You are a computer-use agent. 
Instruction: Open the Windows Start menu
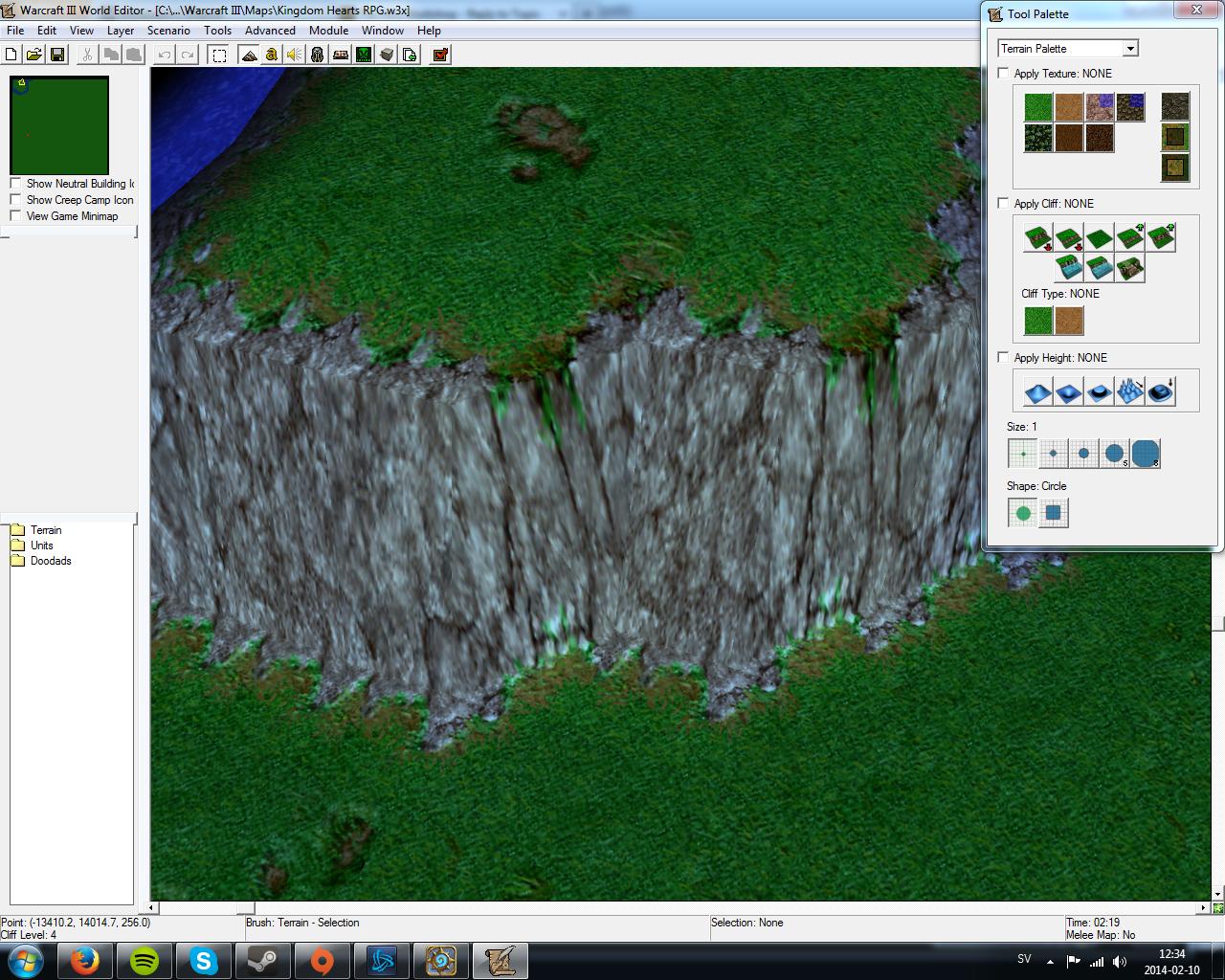pyautogui.click(x=25, y=960)
